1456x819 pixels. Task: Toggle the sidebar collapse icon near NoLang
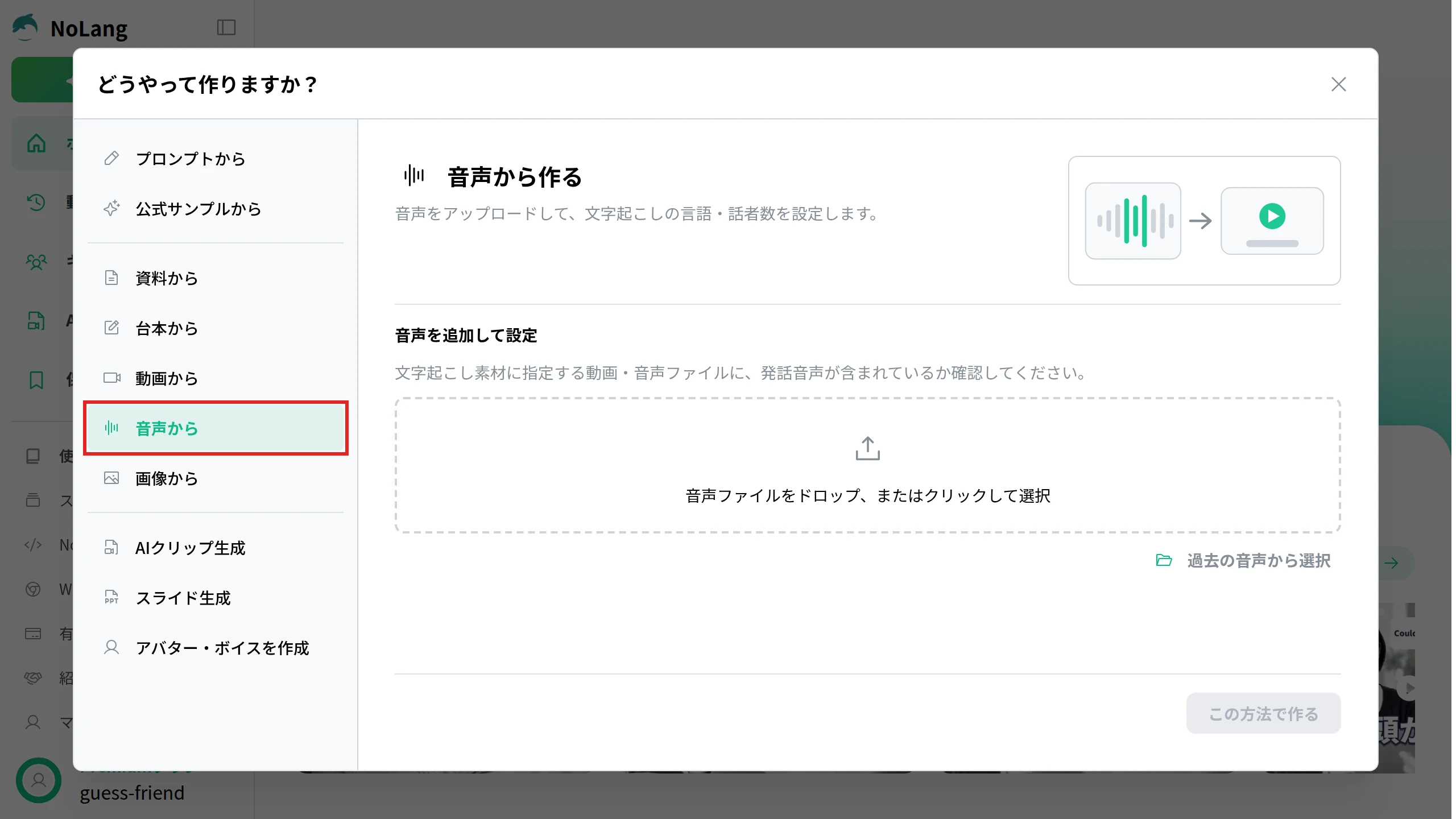click(x=226, y=27)
